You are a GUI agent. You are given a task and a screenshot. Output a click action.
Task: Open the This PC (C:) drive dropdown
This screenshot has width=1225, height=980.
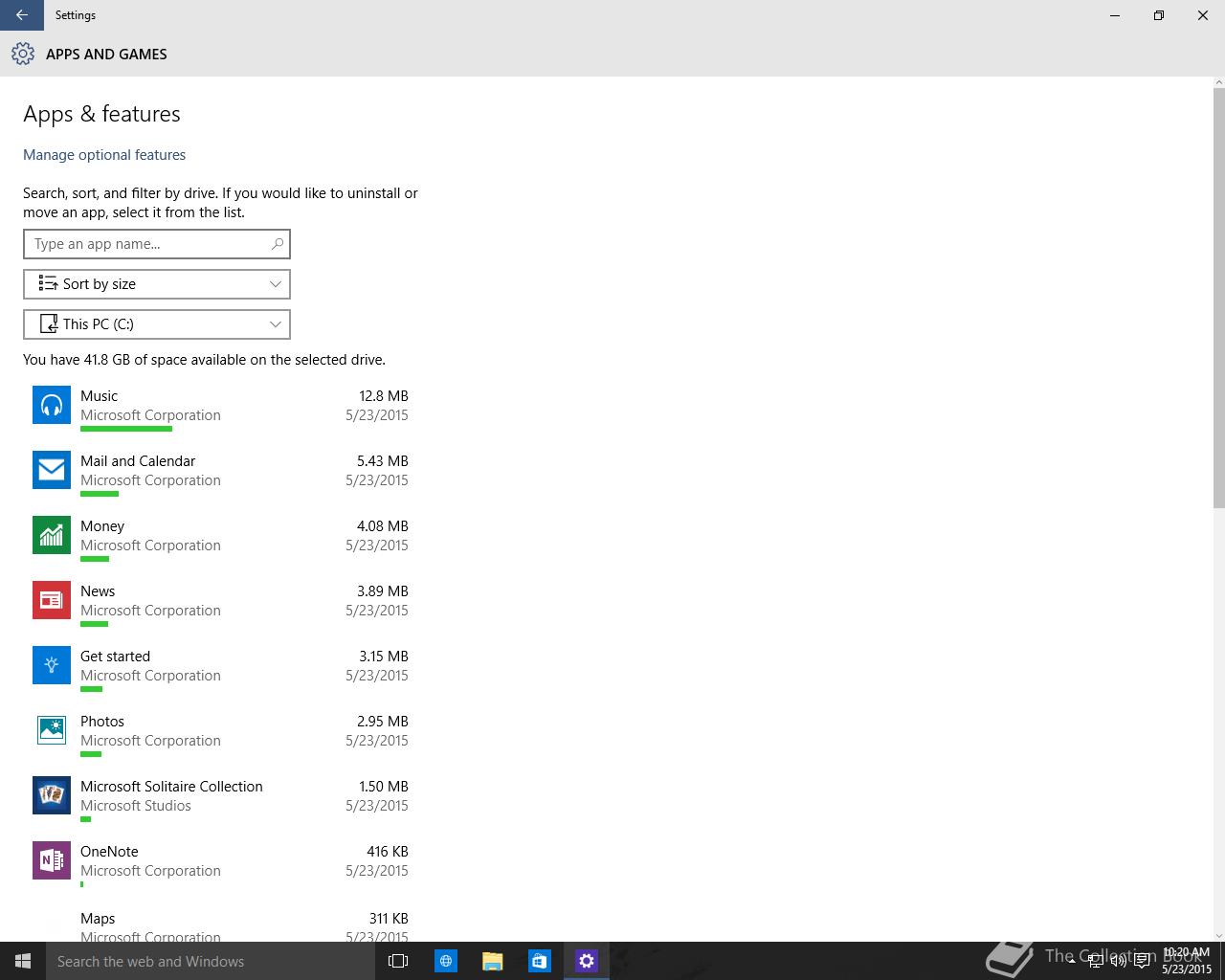[157, 324]
